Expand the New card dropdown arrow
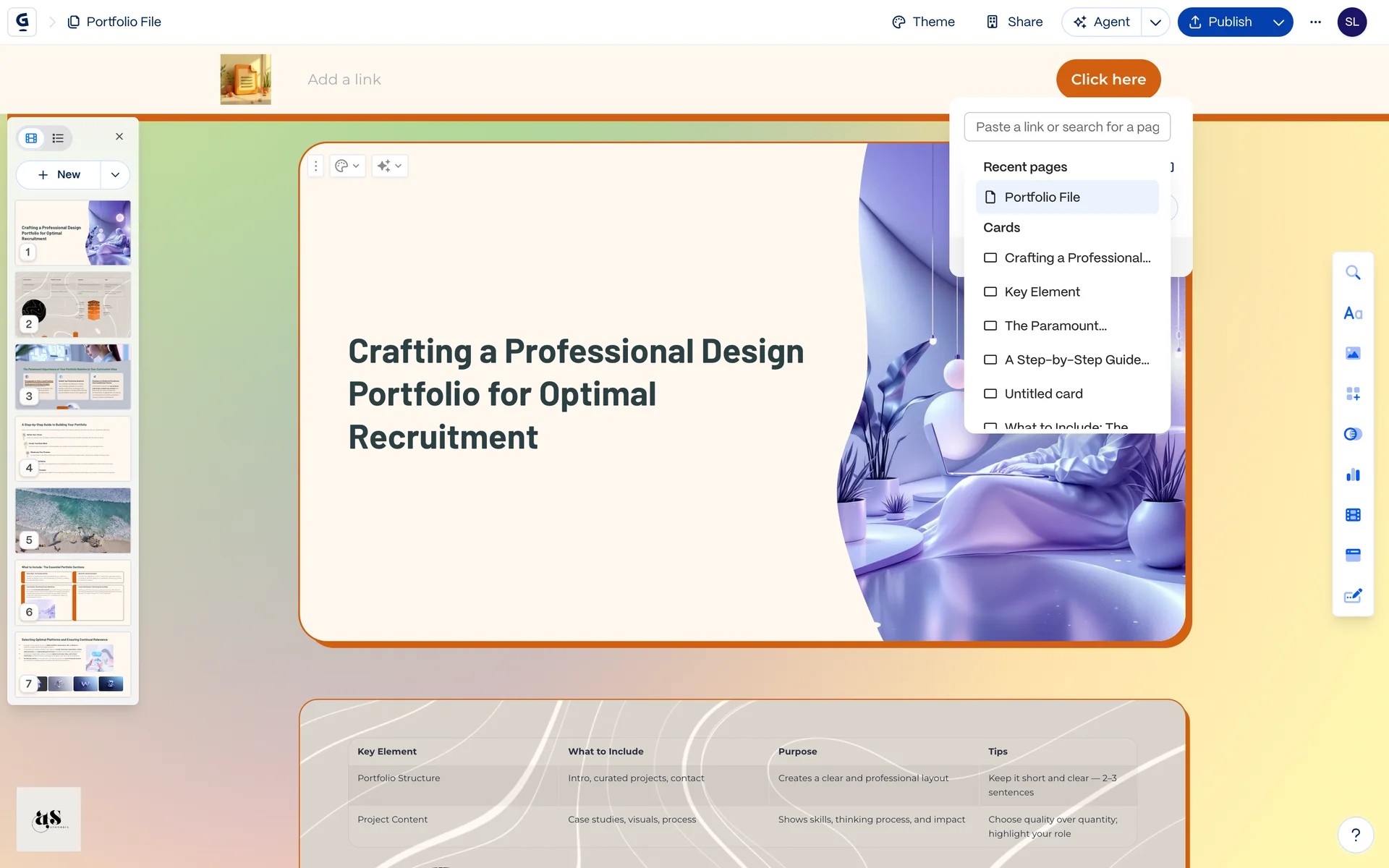Viewport: 1389px width, 868px height. click(x=115, y=174)
